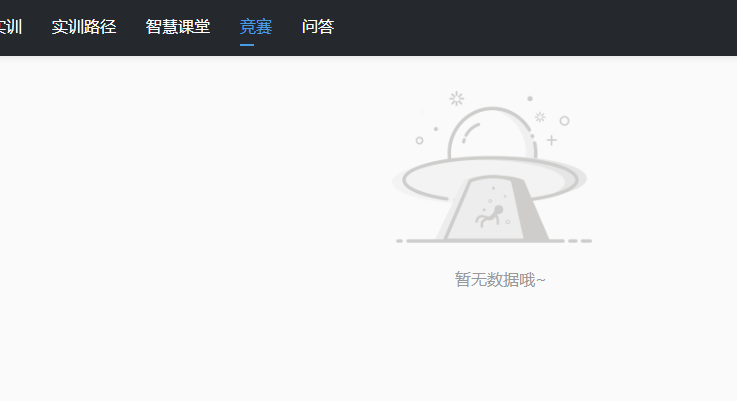Go to the 问答 section

(x=318, y=27)
